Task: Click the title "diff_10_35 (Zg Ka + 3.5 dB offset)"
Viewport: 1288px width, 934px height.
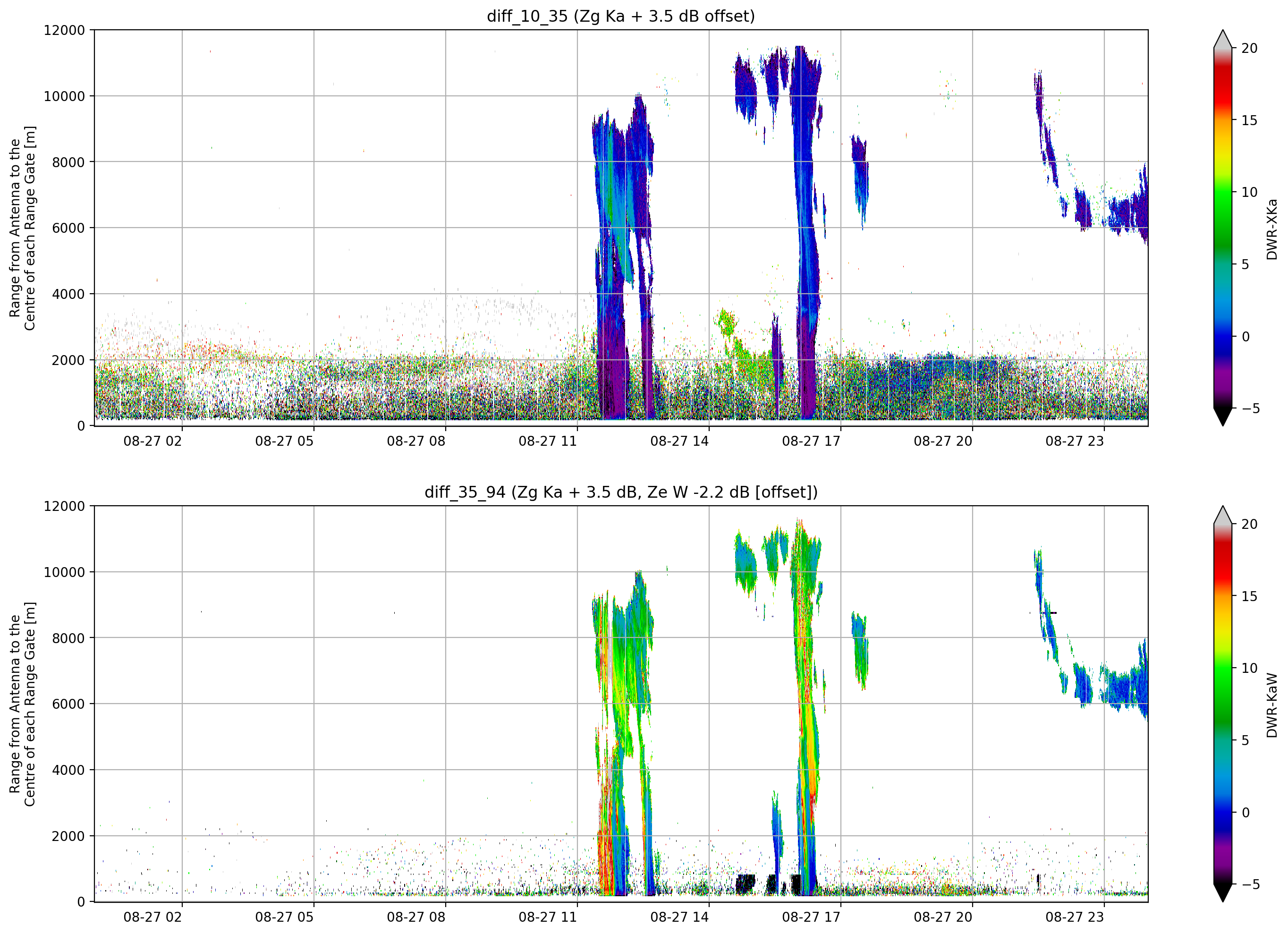Action: 621,16
